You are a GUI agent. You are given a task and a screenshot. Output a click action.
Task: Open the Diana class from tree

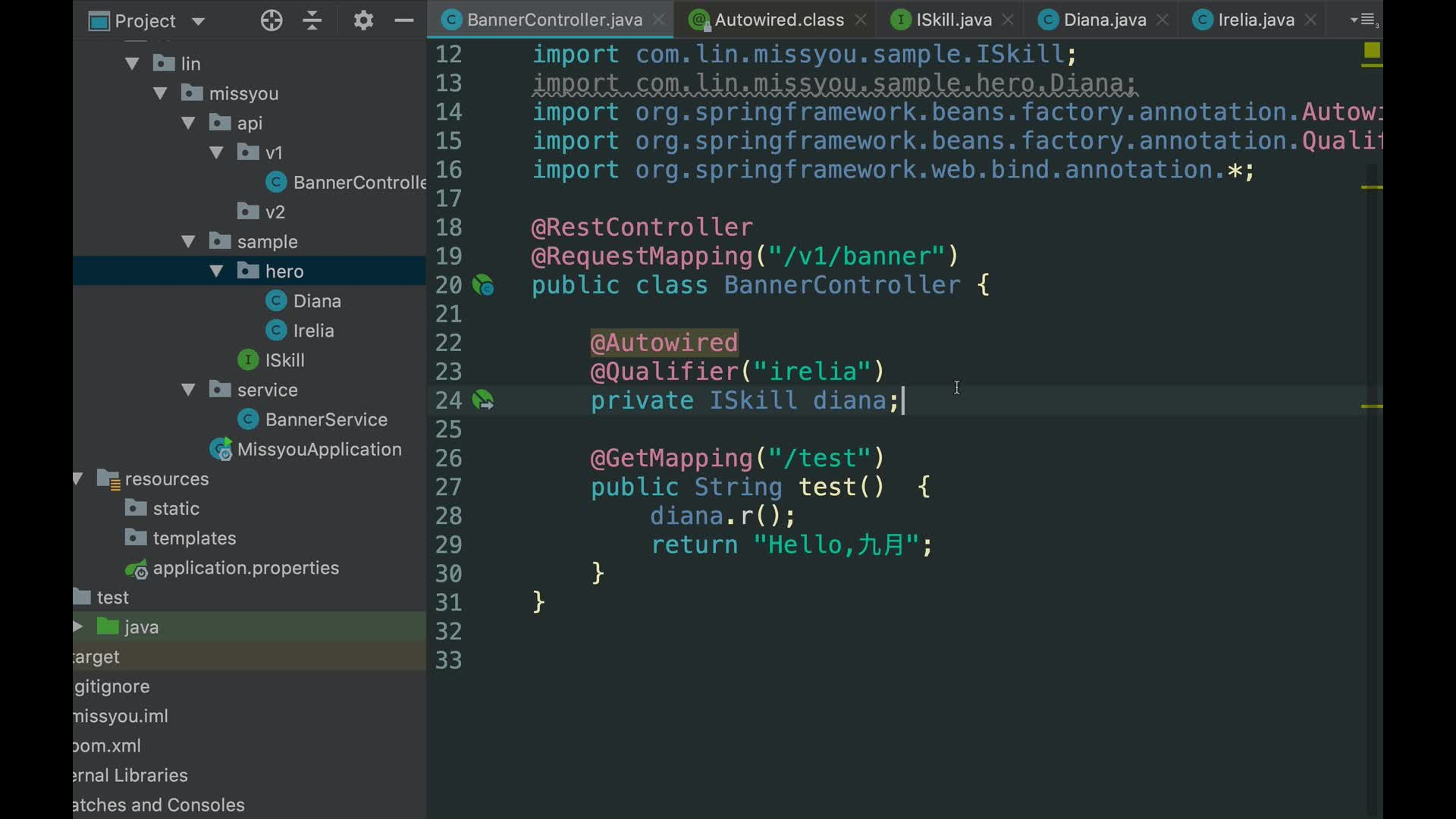[x=317, y=301]
